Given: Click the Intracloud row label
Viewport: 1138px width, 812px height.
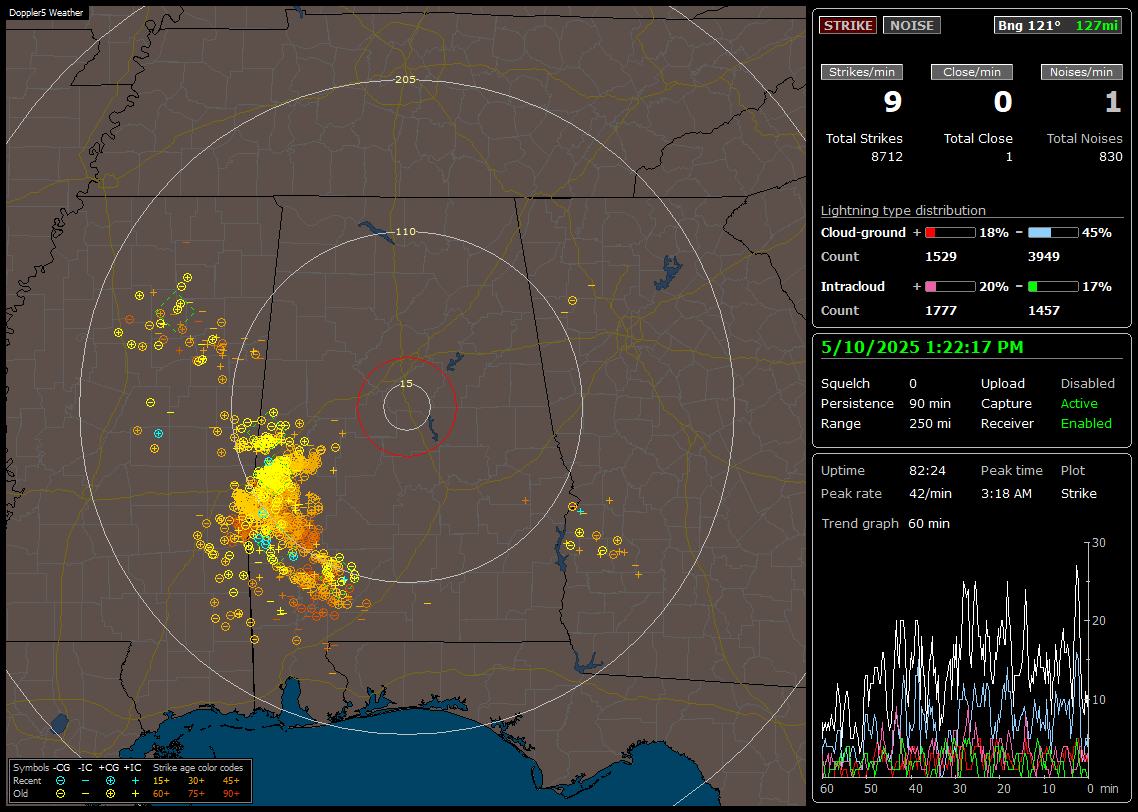Looking at the screenshot, I should pos(853,287).
